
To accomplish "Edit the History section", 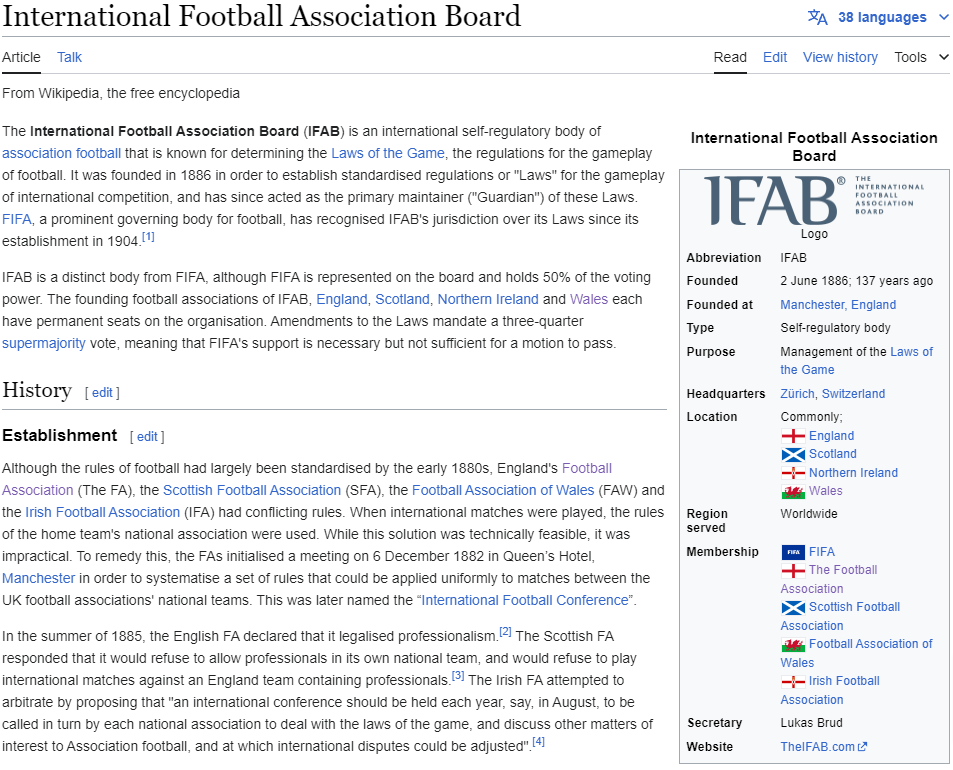I will tap(102, 393).
